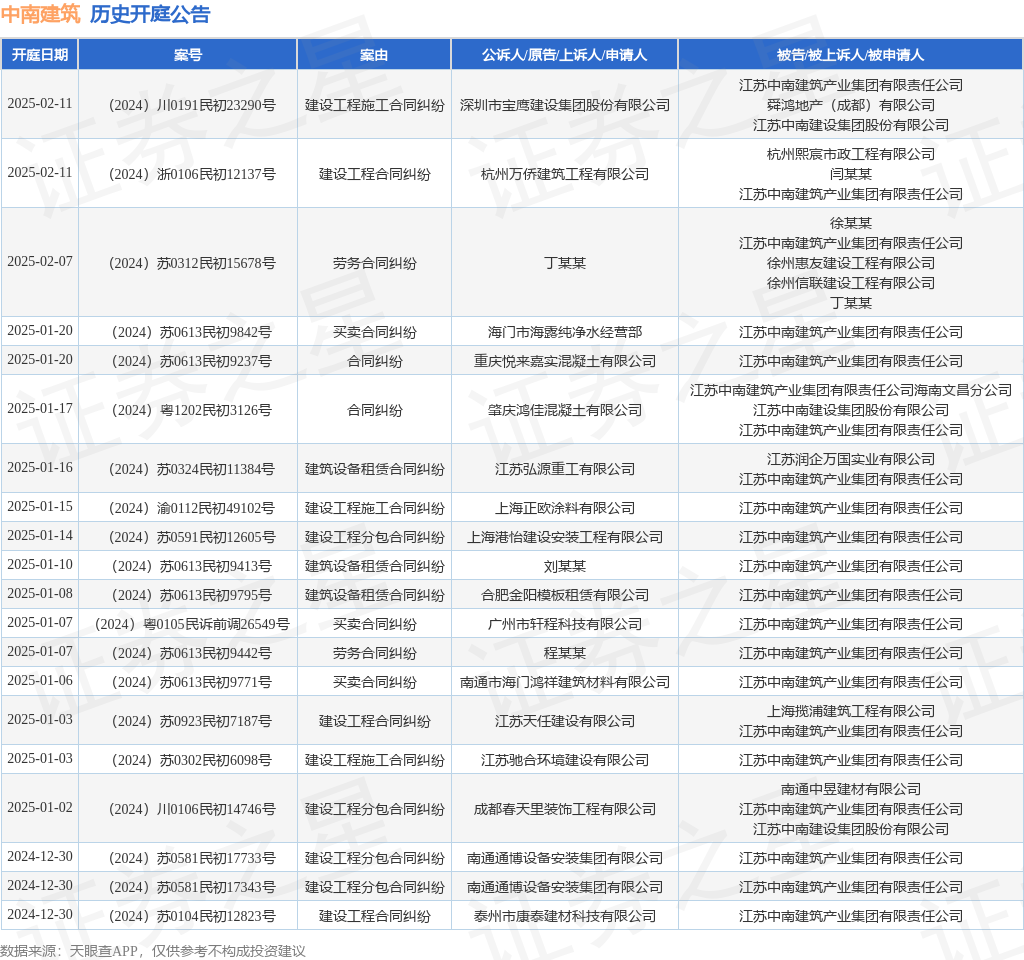Select case number 苏0923民初7187号
This screenshot has width=1024, height=960.
[192, 722]
